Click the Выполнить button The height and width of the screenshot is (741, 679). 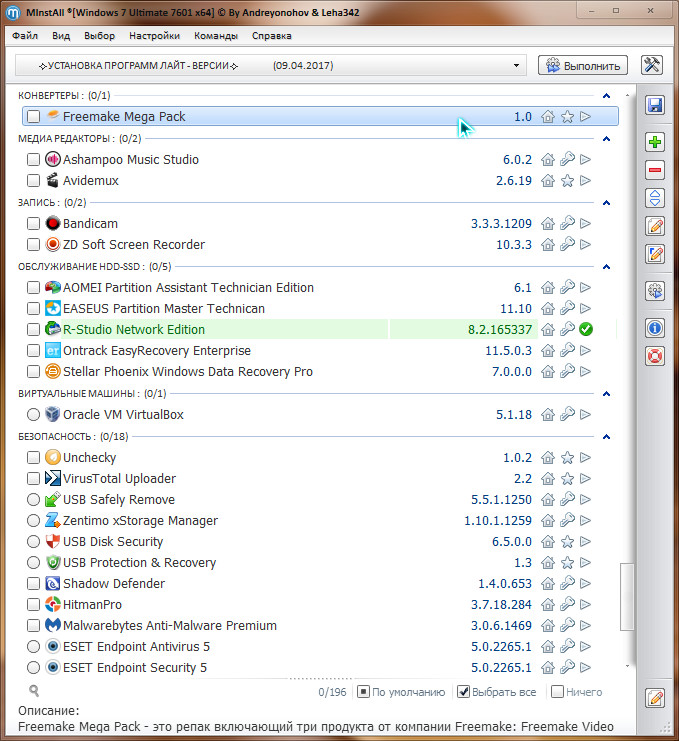click(583, 65)
